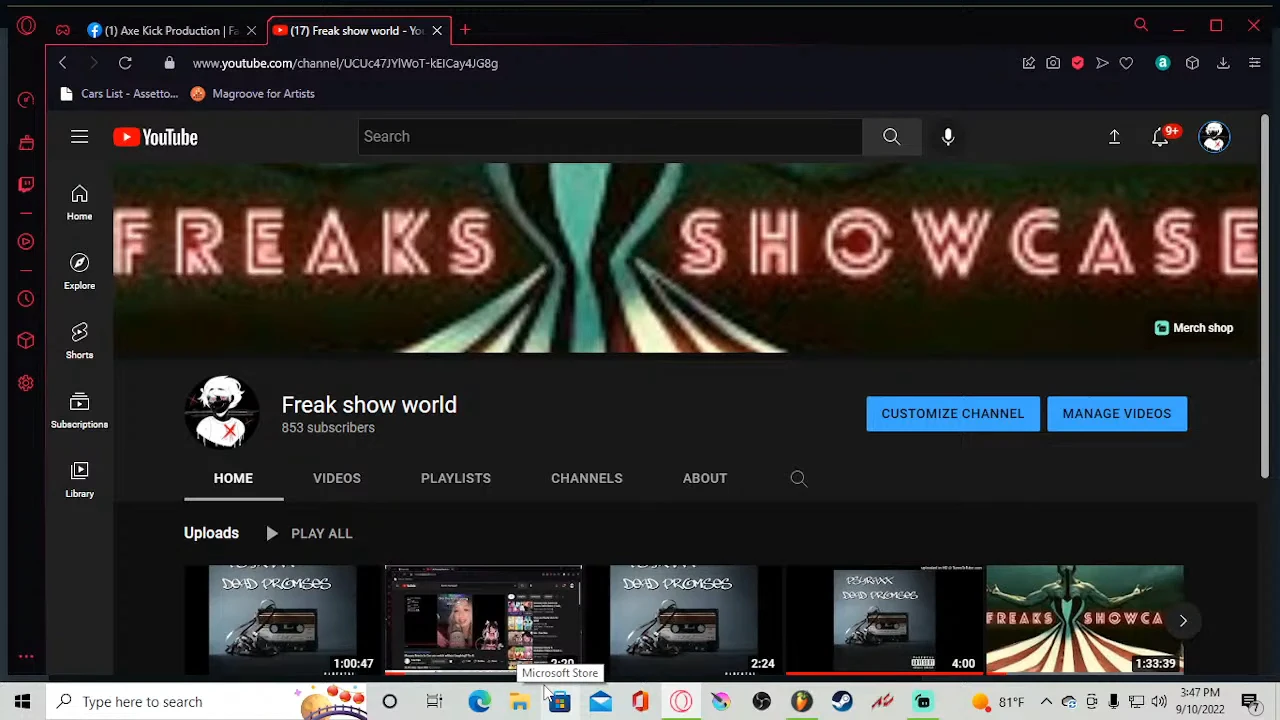
Task: Click the Customize Channel button
Action: pos(952,413)
